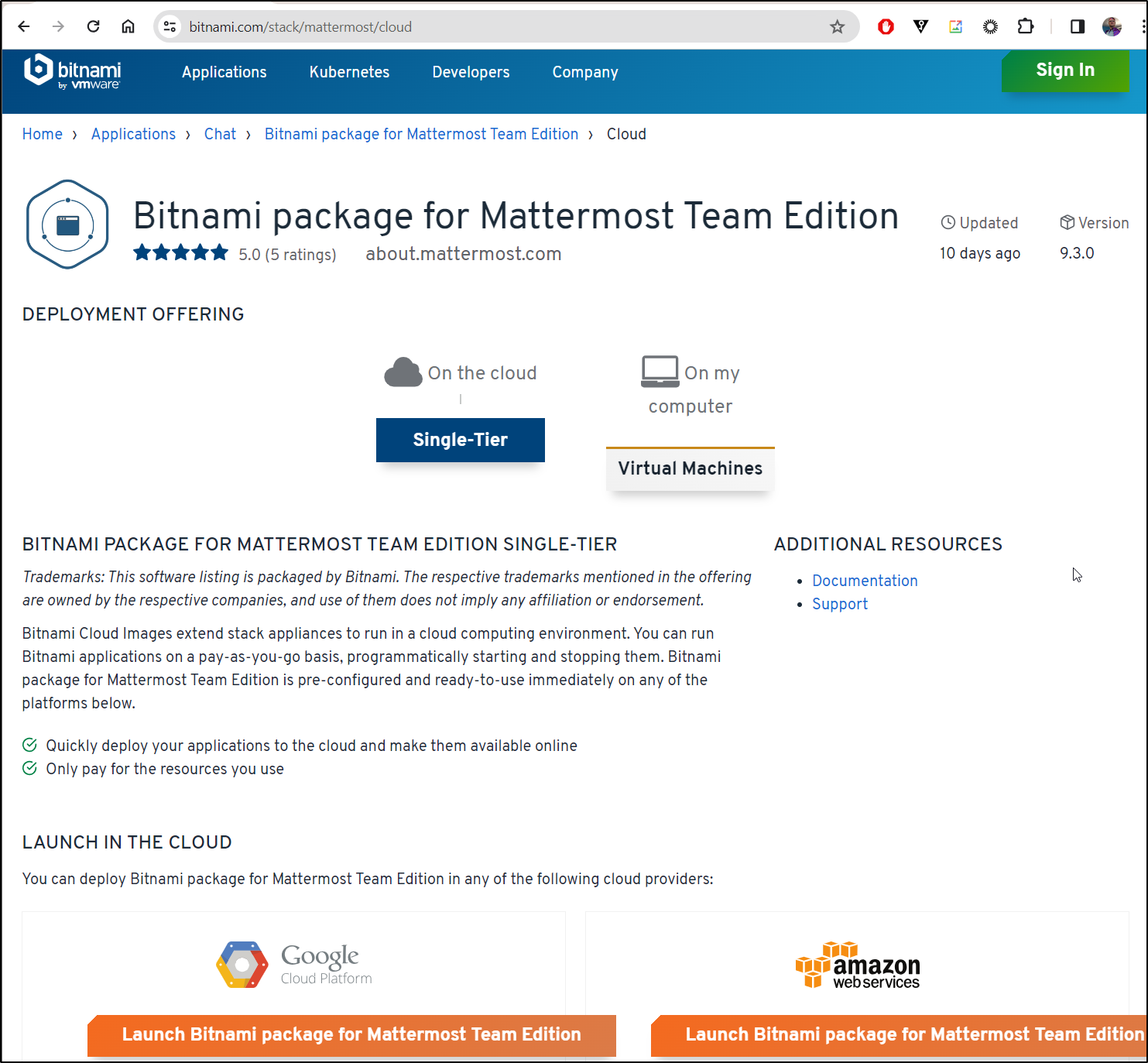Click the laptop icon beside On my computer
This screenshot has height=1063, width=1148.
[x=660, y=372]
